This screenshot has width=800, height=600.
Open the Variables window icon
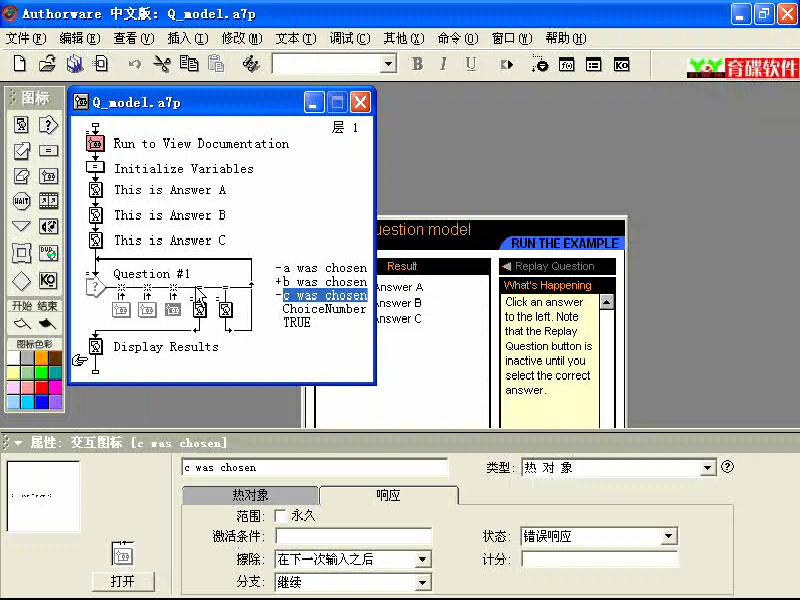coord(593,65)
